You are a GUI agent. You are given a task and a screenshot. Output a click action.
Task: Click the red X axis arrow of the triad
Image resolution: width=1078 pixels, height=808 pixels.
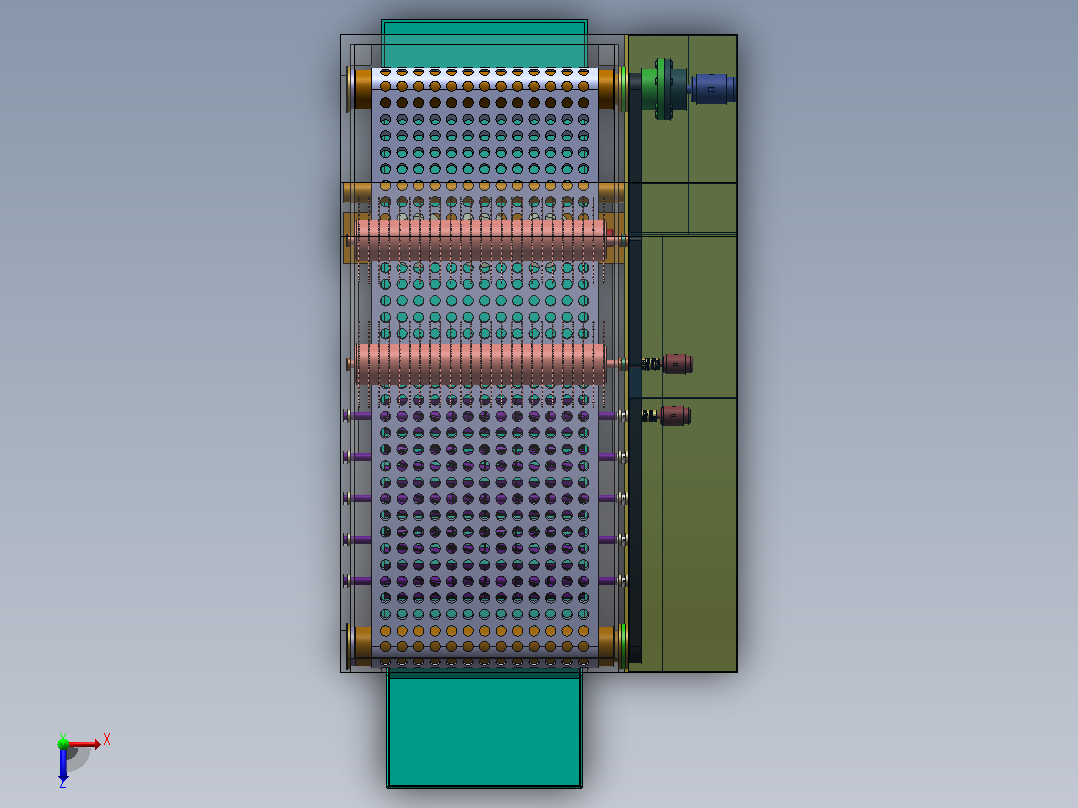(85, 743)
